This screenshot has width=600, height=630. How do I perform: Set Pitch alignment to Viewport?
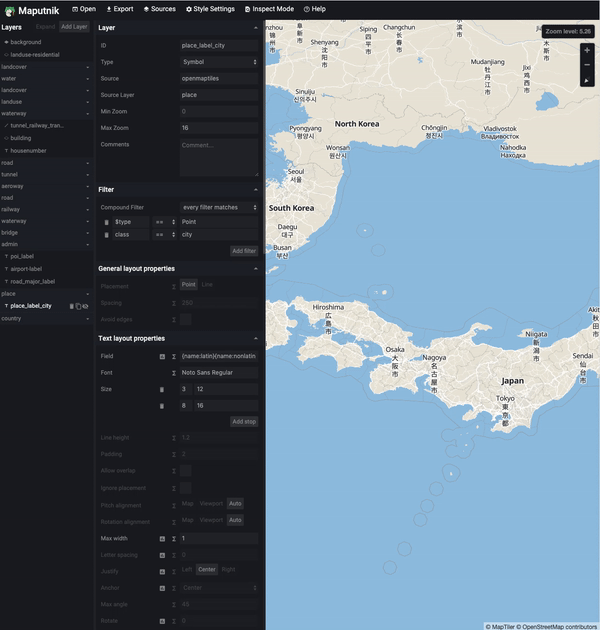point(211,503)
